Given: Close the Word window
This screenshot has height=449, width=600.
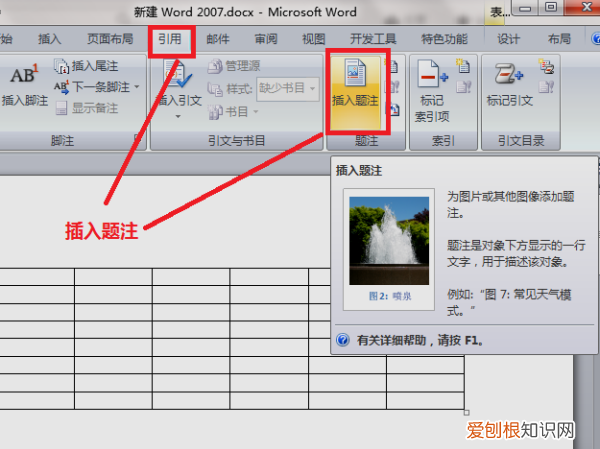Looking at the screenshot, I should pos(584,7).
